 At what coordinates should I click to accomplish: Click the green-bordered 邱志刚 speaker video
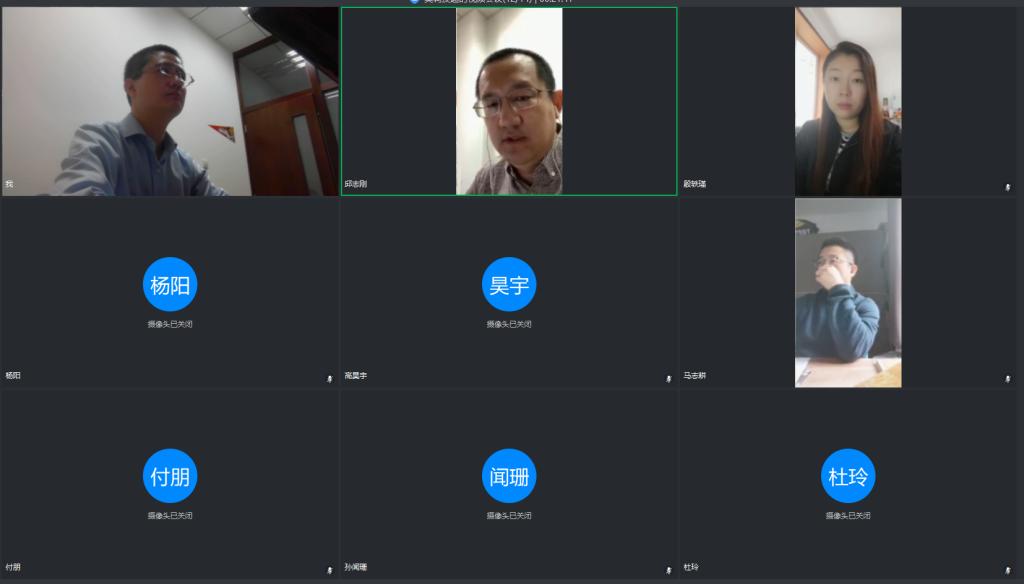(x=509, y=101)
